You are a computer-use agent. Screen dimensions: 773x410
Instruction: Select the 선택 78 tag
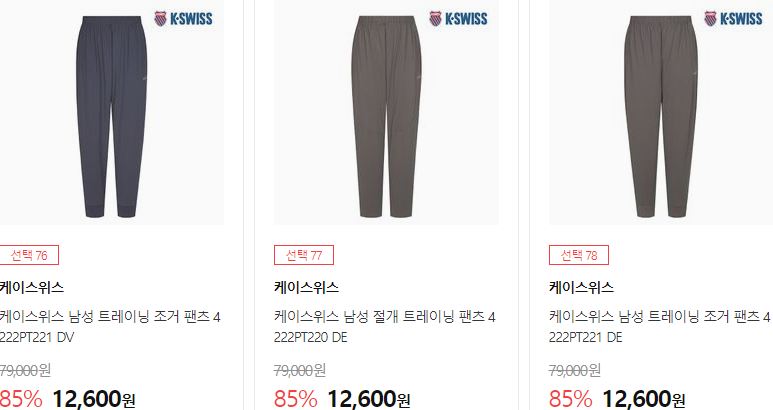pos(579,255)
